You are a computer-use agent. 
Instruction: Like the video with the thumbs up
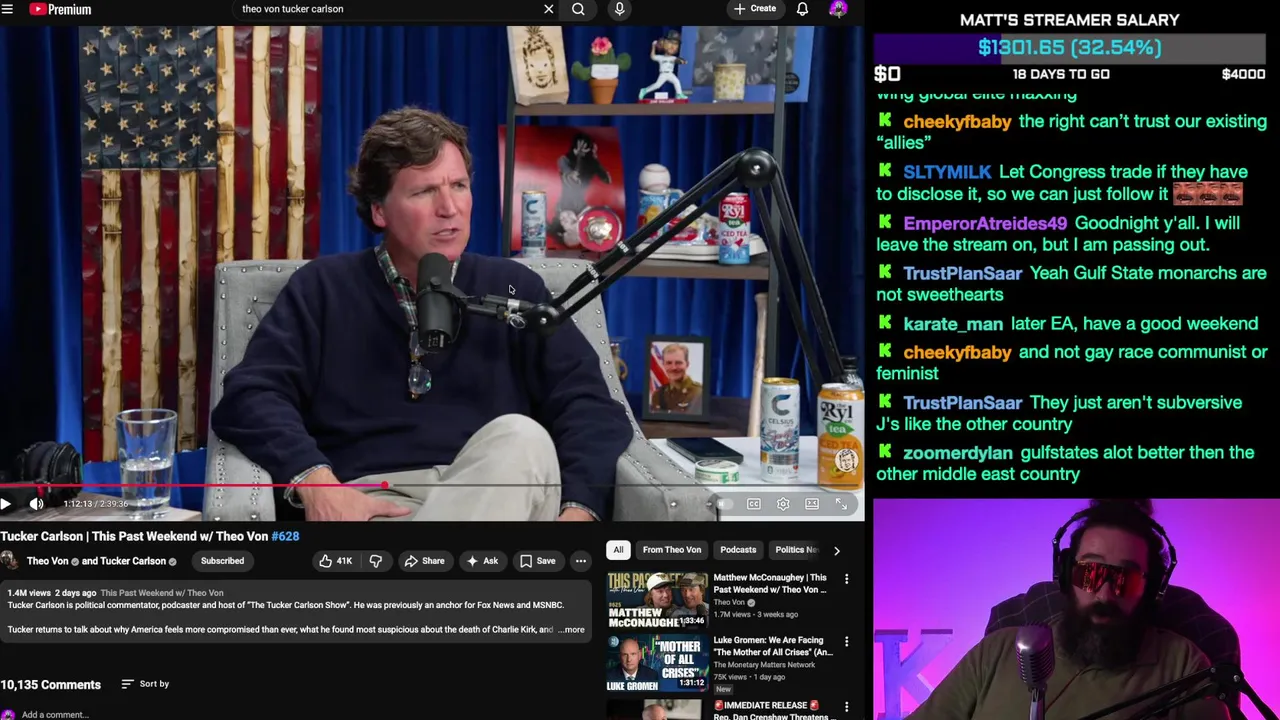[x=335, y=561]
